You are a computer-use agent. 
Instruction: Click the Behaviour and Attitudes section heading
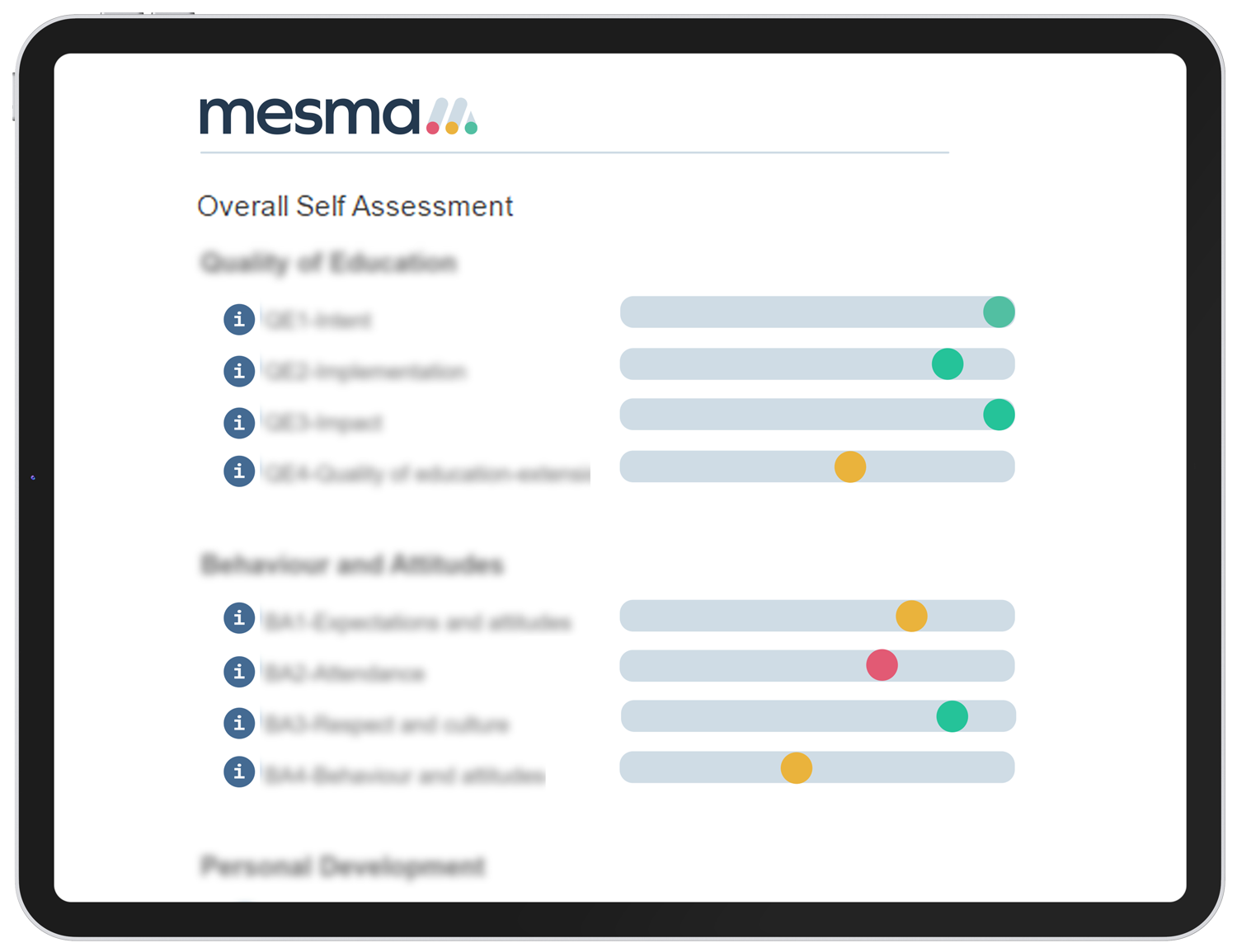[x=352, y=565]
